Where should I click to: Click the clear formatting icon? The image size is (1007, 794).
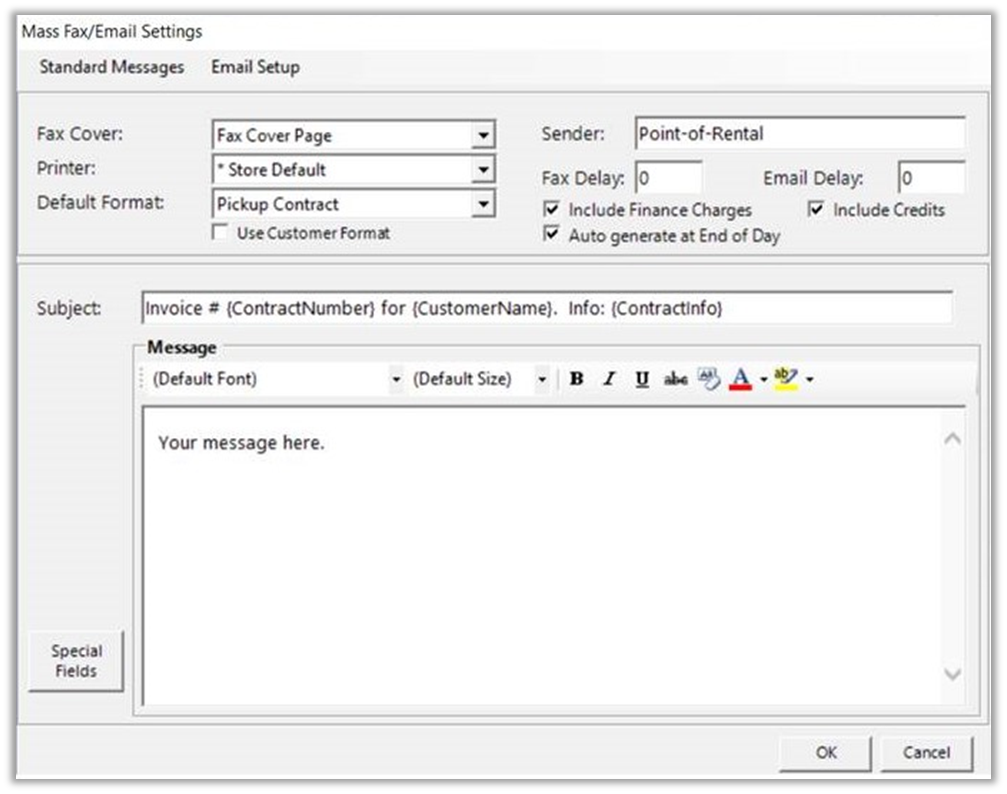(x=708, y=379)
